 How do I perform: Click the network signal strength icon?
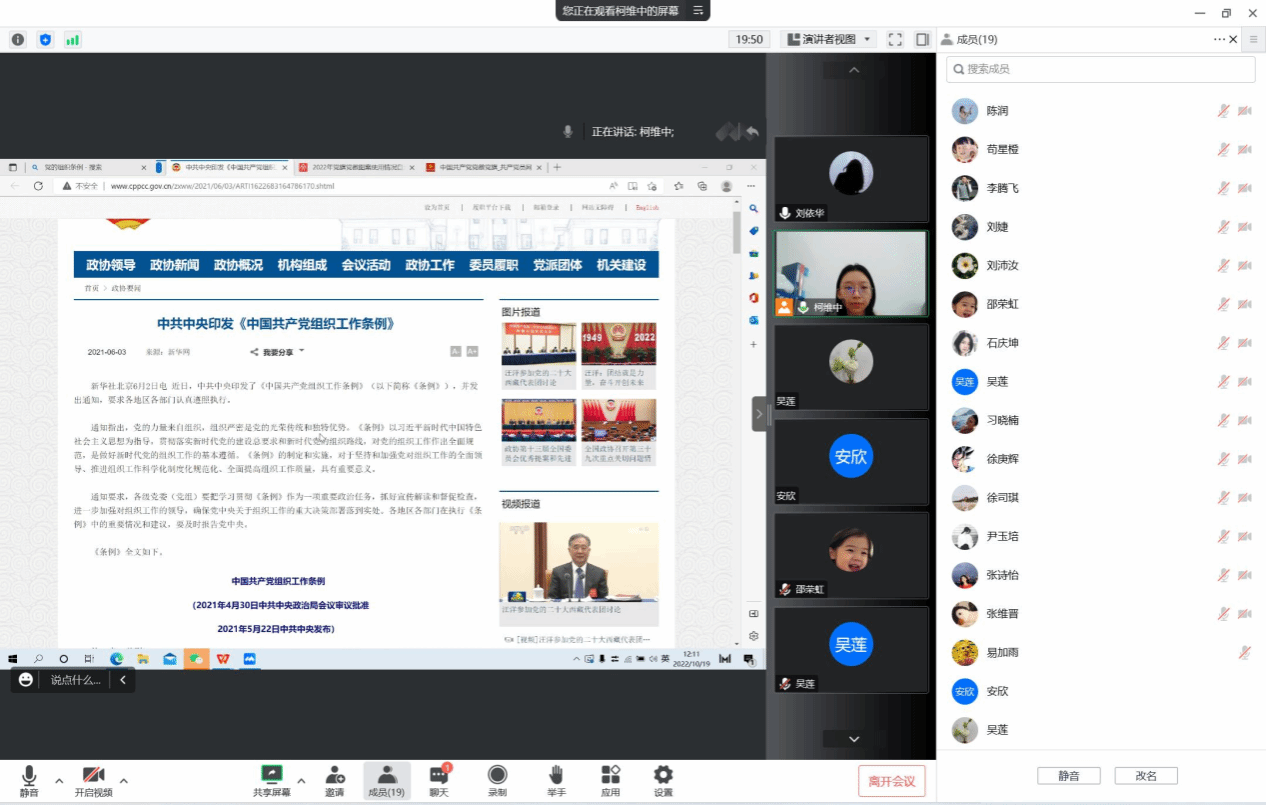pos(72,39)
